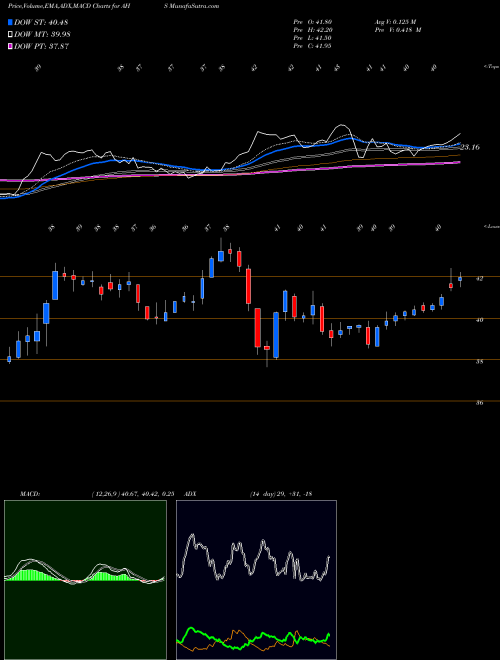Click the last blue candlestick near 42

click(x=460, y=279)
